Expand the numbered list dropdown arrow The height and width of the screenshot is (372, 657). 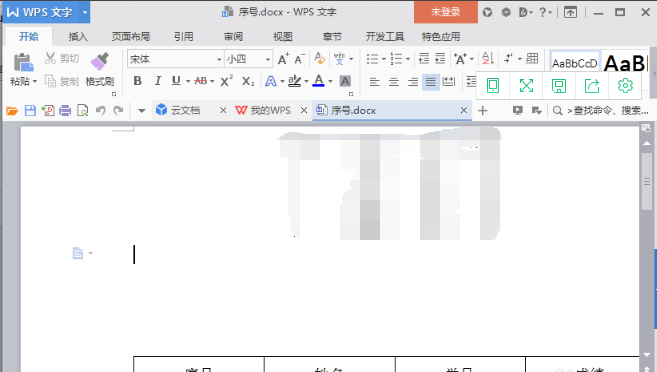[408, 59]
